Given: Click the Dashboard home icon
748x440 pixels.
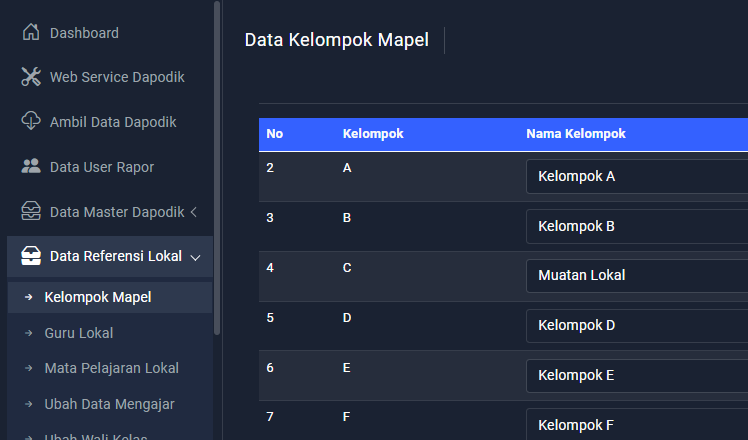Looking at the screenshot, I should pyautogui.click(x=31, y=33).
